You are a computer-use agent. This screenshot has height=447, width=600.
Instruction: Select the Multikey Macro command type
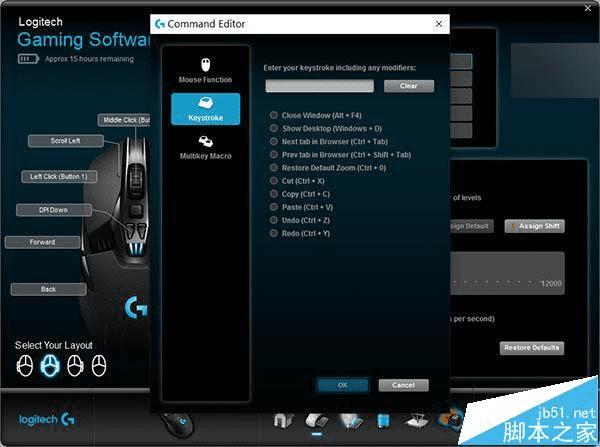pos(205,147)
